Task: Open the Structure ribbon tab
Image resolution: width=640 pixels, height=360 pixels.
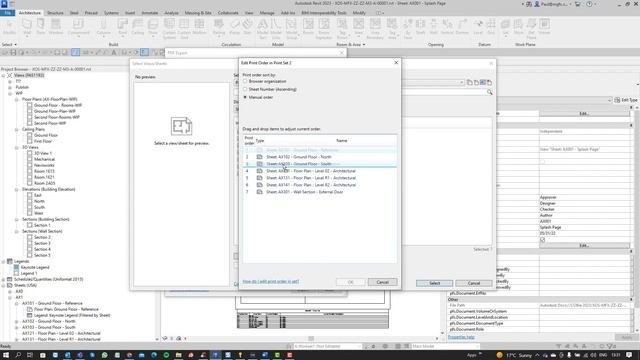Action: 55,13
